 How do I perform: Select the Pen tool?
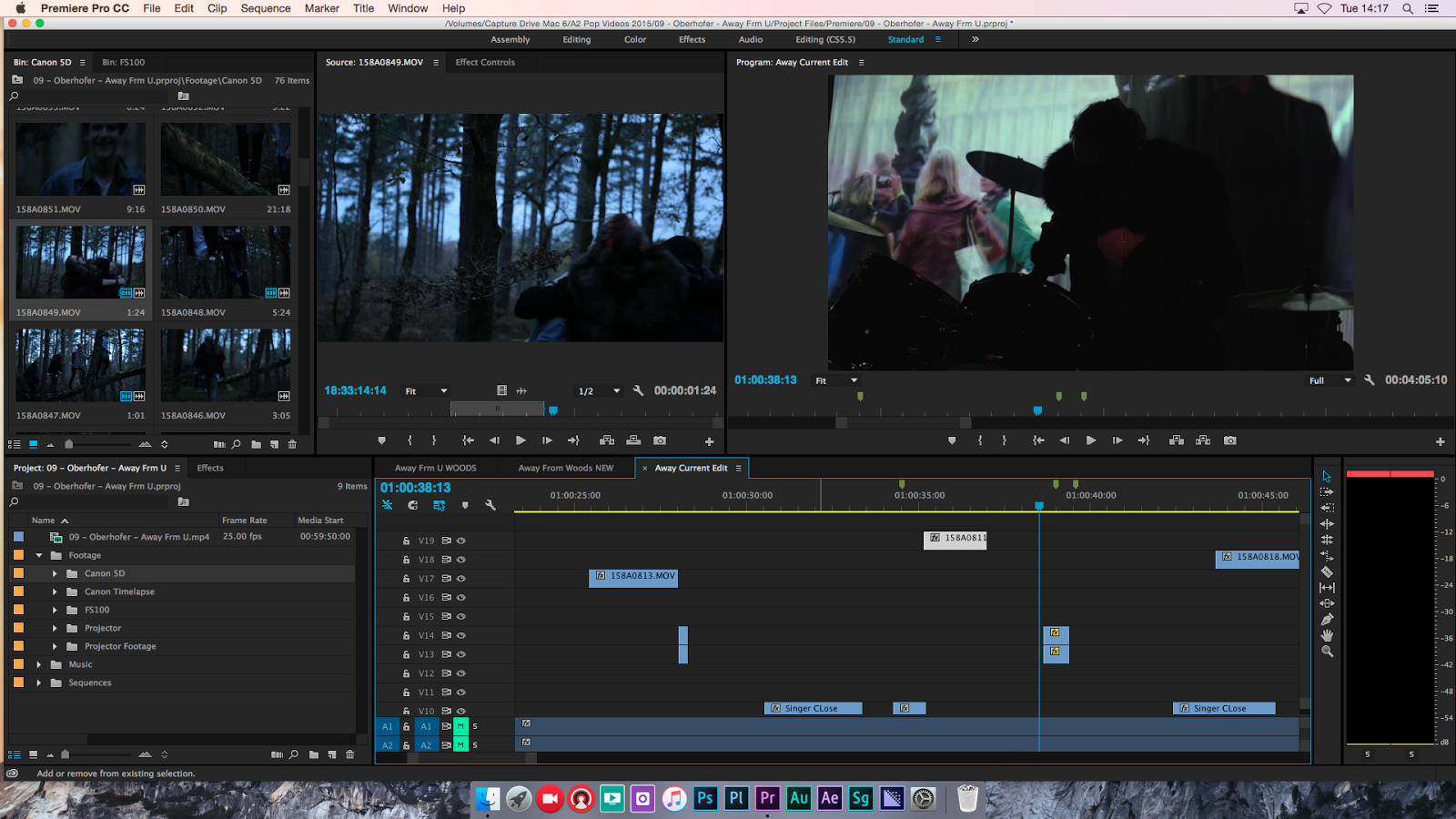pyautogui.click(x=1327, y=620)
